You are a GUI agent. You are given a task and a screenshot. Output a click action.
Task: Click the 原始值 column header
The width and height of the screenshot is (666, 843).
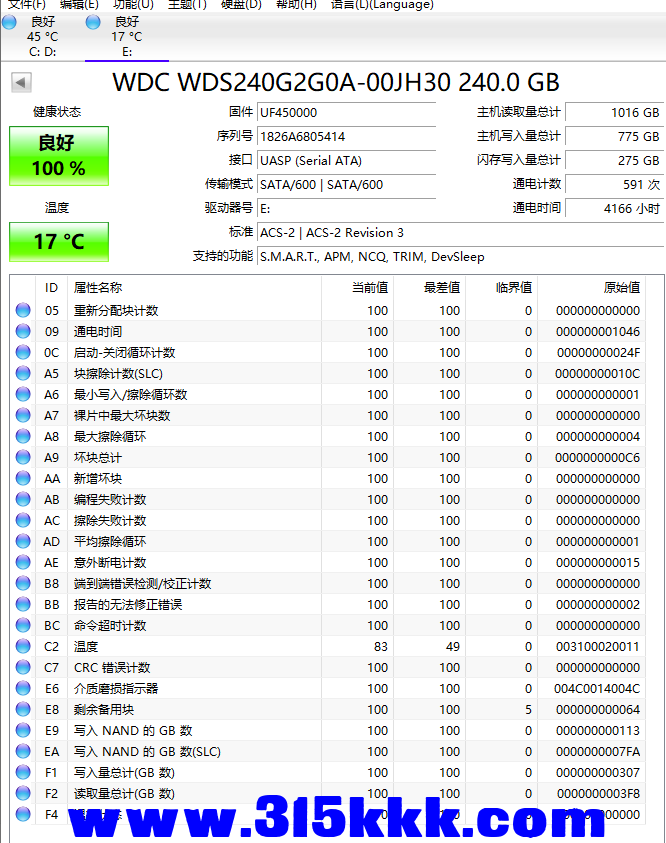coord(591,288)
